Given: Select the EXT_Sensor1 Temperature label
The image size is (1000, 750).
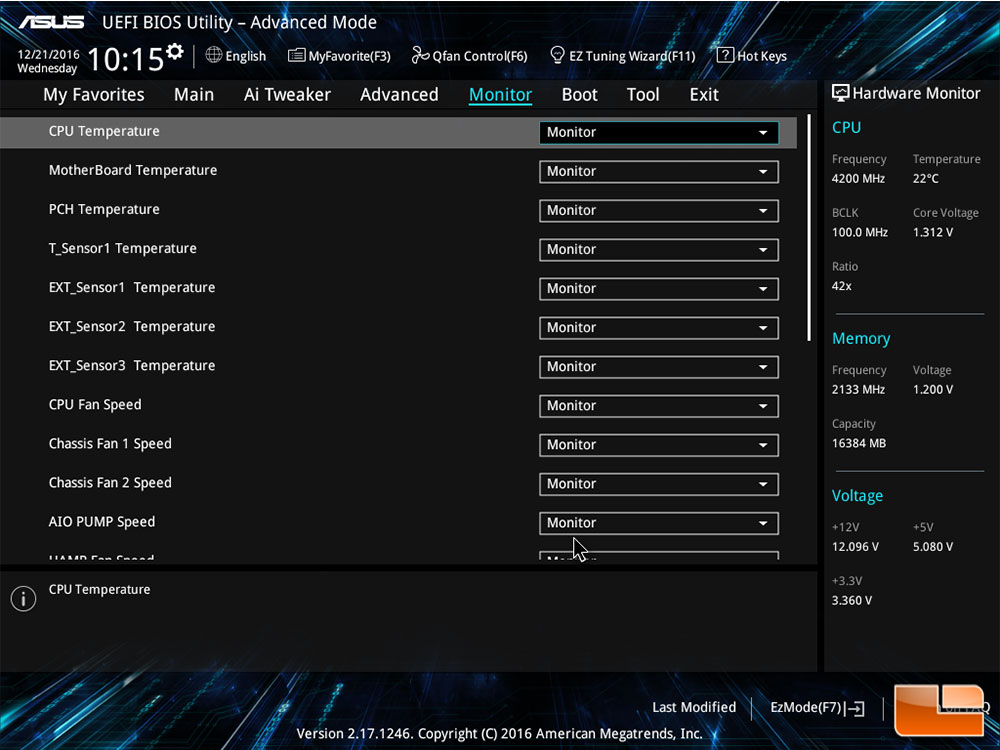Looking at the screenshot, I should 132,288.
